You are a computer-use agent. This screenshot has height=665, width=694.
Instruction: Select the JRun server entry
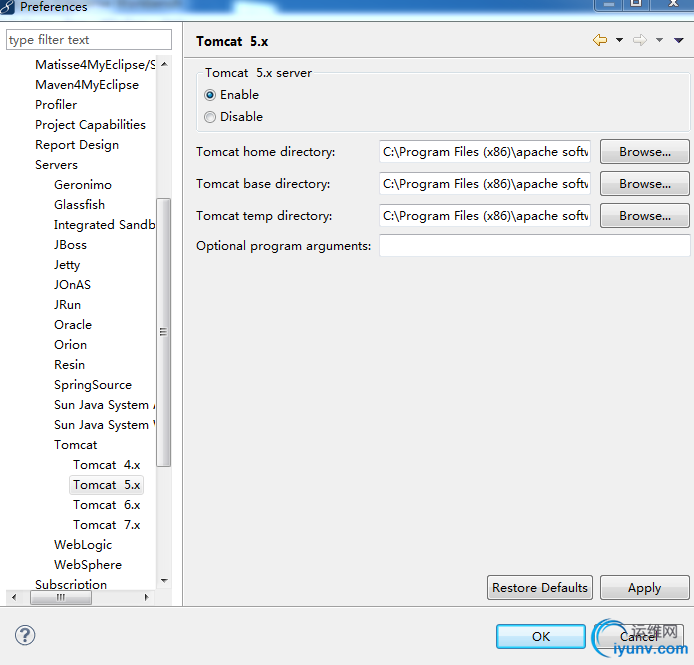pos(67,305)
